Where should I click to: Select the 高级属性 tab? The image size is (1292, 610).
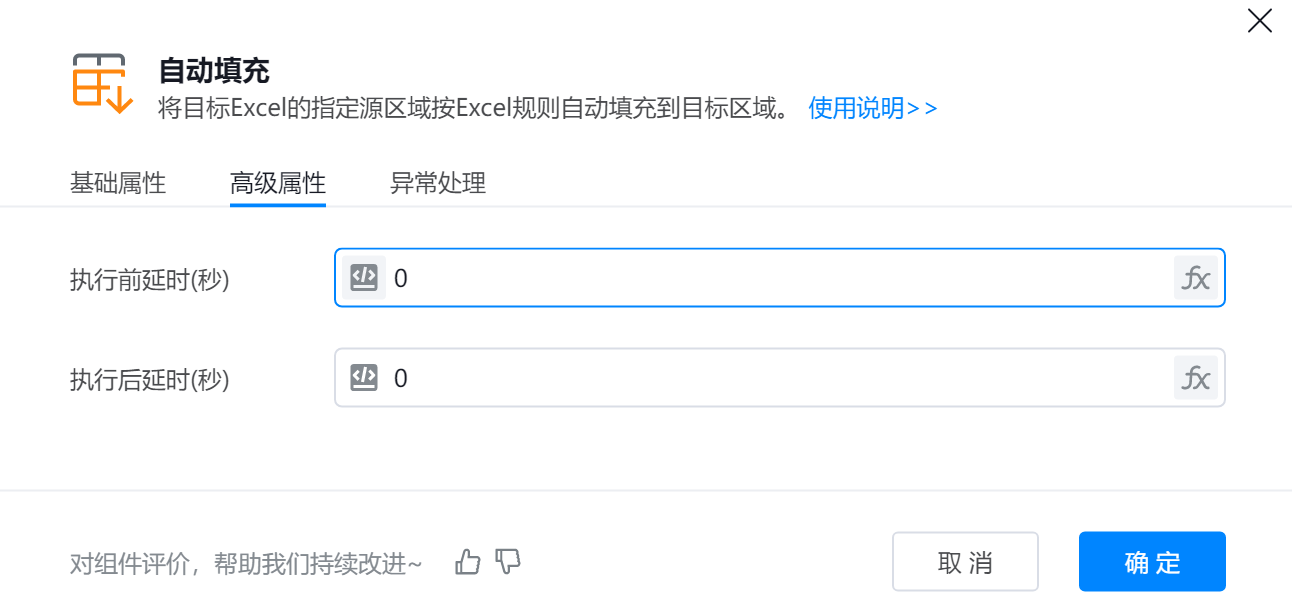point(278,184)
